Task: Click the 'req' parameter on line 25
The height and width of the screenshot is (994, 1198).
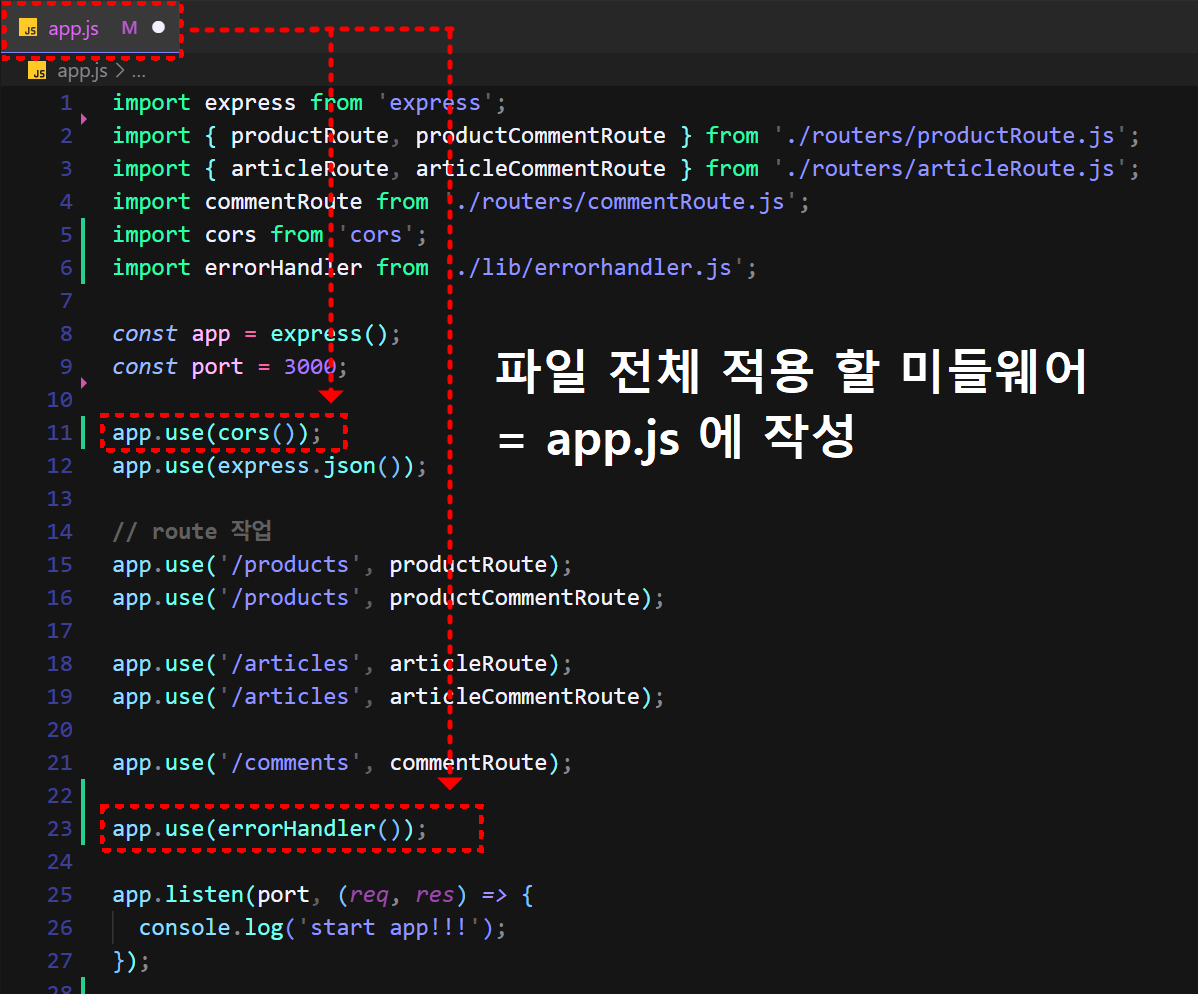Action: point(369,895)
